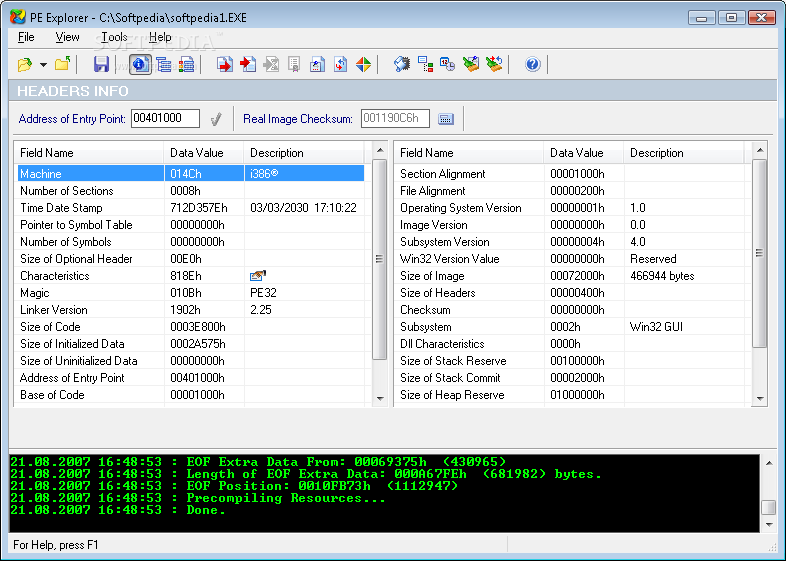786x561 pixels.
Task: Select the Magic row
Action: point(191,293)
